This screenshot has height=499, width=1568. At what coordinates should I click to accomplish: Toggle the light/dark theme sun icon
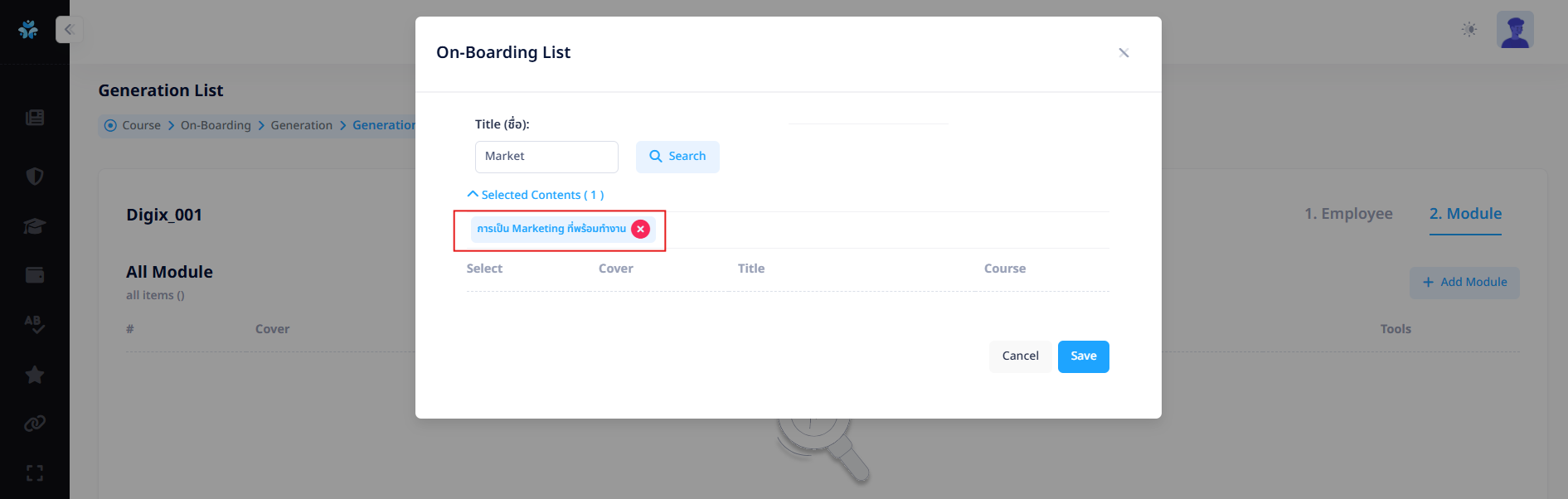click(1469, 30)
